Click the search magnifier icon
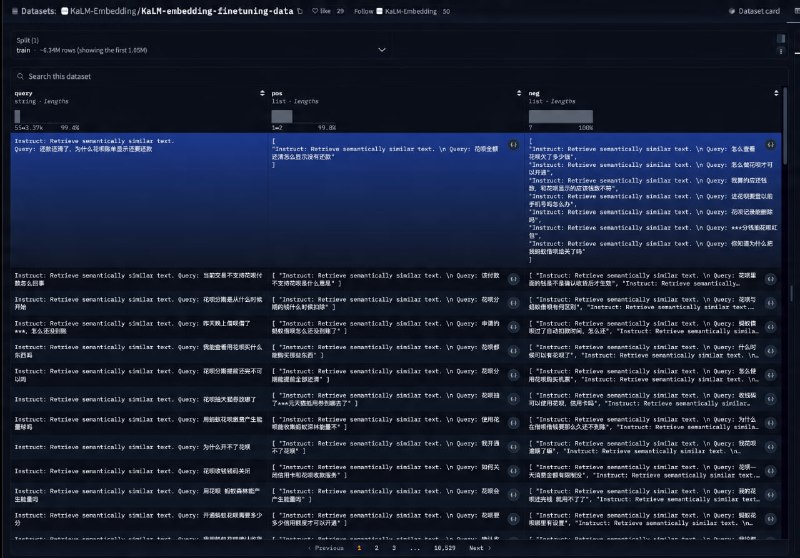This screenshot has width=800, height=558. pyautogui.click(x=20, y=77)
